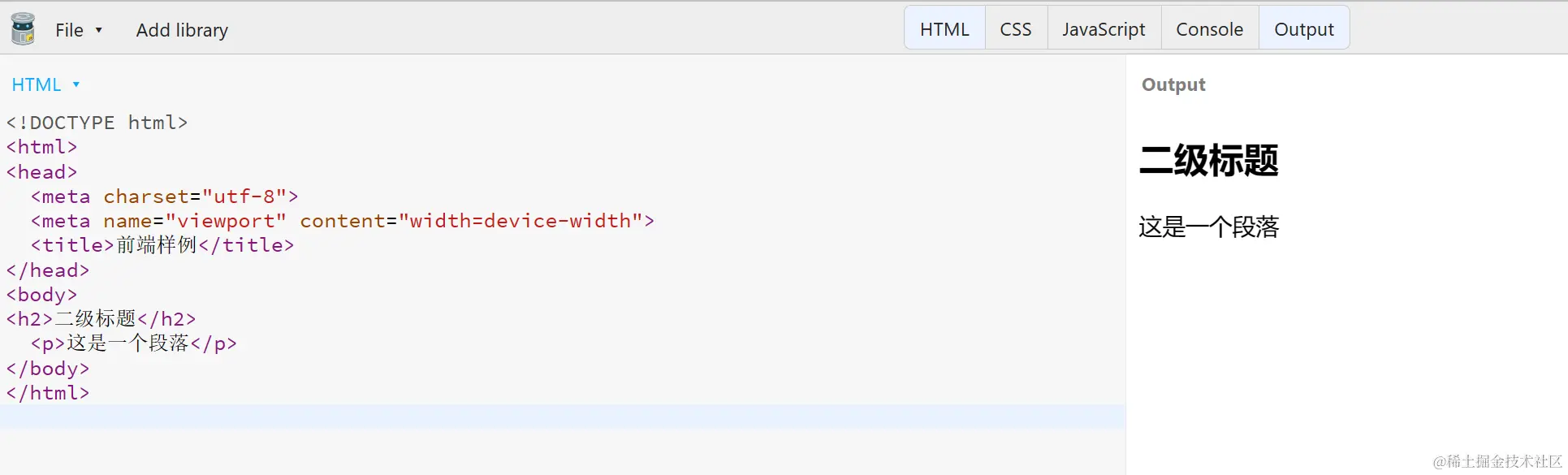Viewport: 1568px width, 475px height.
Task: Click the <!DOCTYPE html> code line
Action: tap(97, 123)
